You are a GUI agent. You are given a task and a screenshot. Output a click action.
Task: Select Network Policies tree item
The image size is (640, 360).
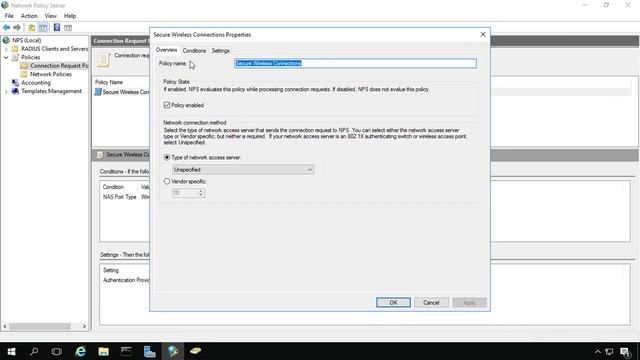pos(51,74)
